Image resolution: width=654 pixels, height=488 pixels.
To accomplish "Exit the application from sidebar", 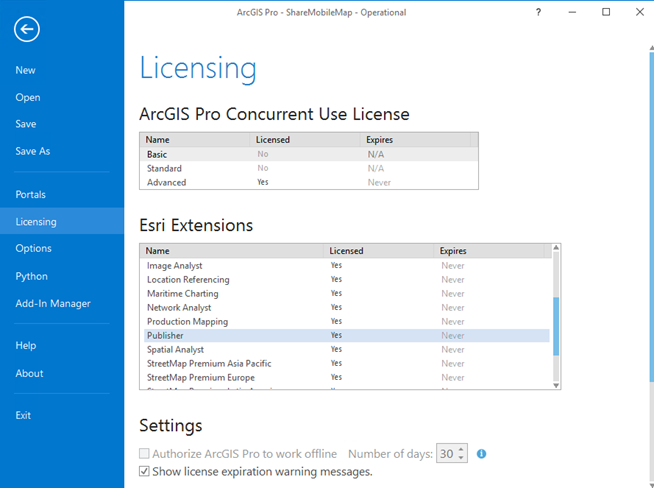I will click(x=23, y=415).
